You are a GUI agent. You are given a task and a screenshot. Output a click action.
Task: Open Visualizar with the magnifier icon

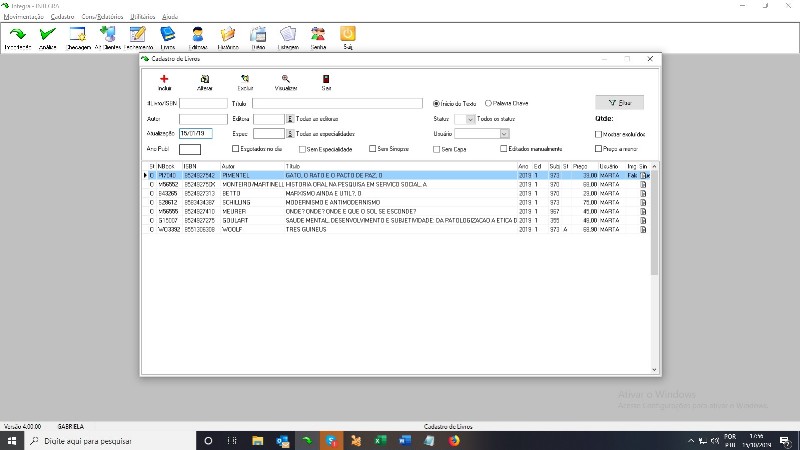286,79
